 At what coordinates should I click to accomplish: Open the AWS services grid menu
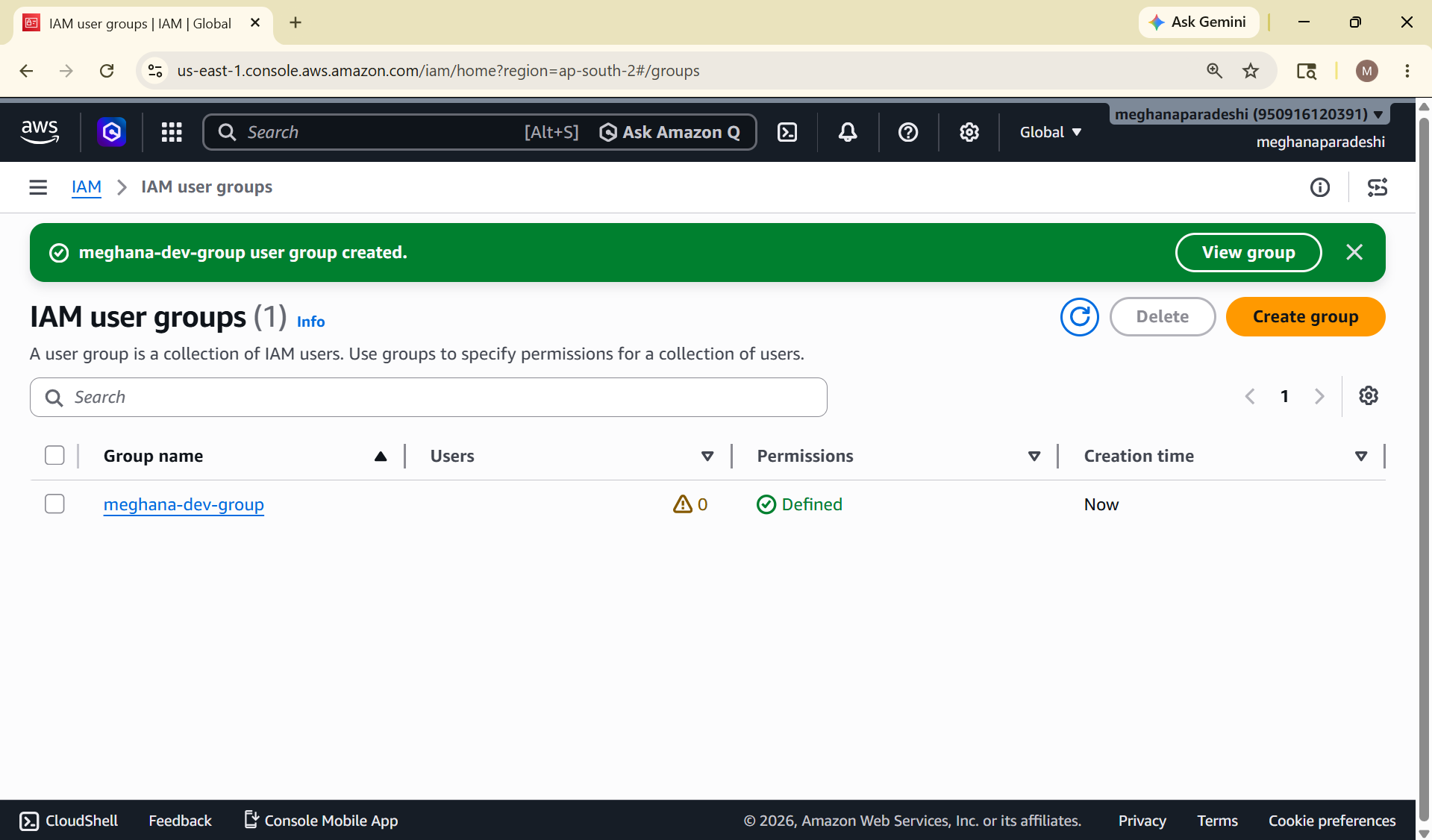(x=172, y=132)
